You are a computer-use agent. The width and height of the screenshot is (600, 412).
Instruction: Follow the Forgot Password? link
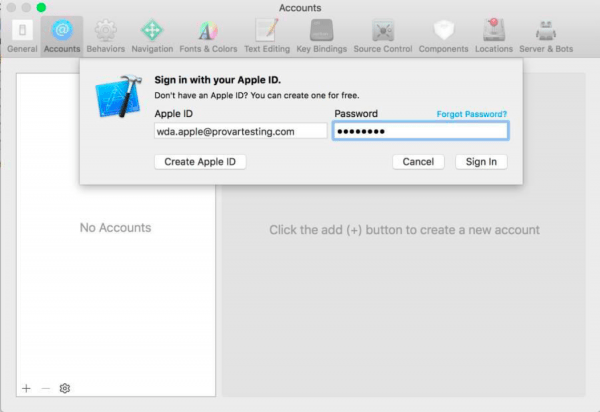[x=471, y=114]
